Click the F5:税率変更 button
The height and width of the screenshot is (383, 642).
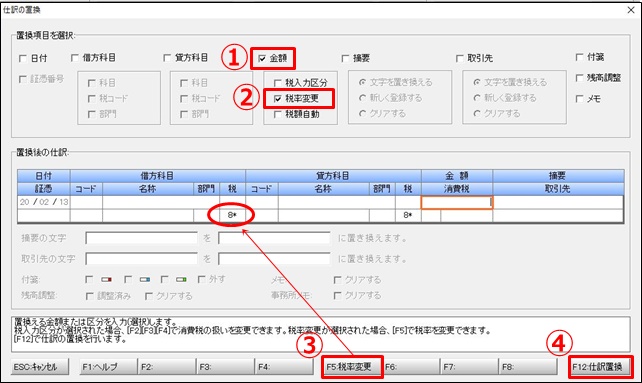(353, 367)
